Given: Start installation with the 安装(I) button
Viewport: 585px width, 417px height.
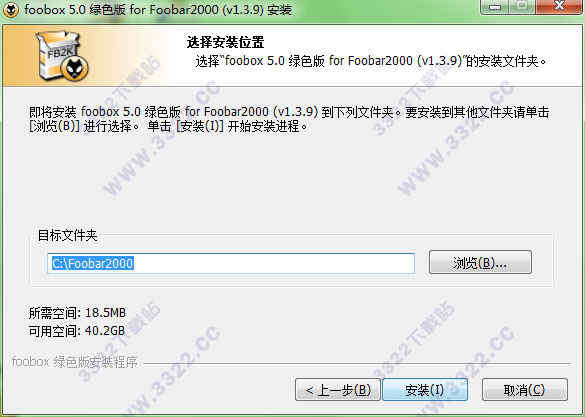Looking at the screenshot, I should coord(425,390).
